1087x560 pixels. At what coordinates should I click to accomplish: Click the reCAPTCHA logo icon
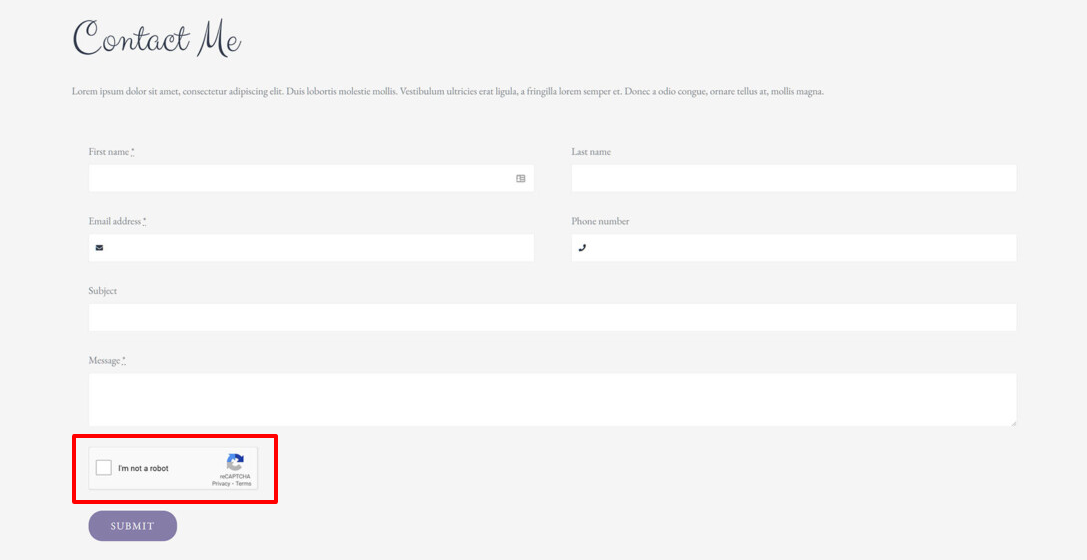click(x=236, y=463)
